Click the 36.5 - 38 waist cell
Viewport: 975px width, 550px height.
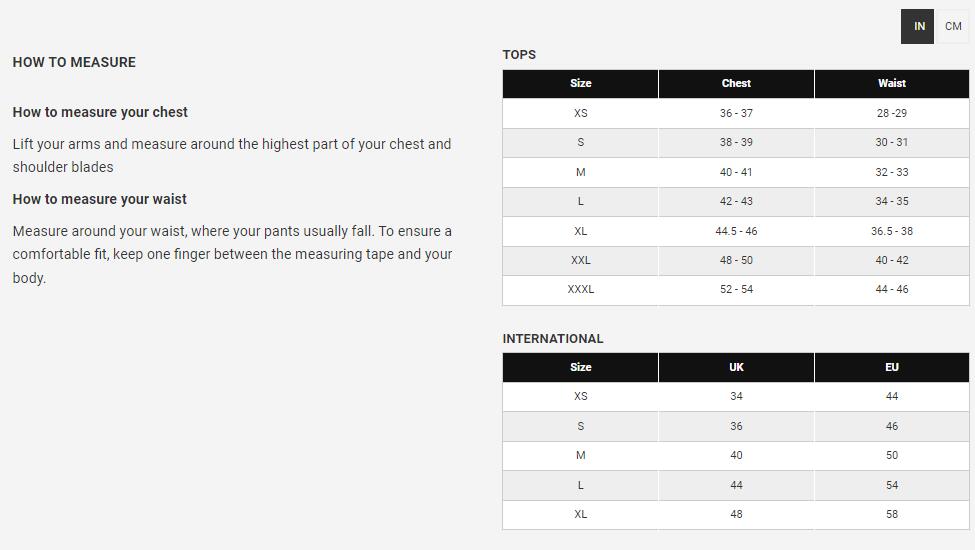891,231
